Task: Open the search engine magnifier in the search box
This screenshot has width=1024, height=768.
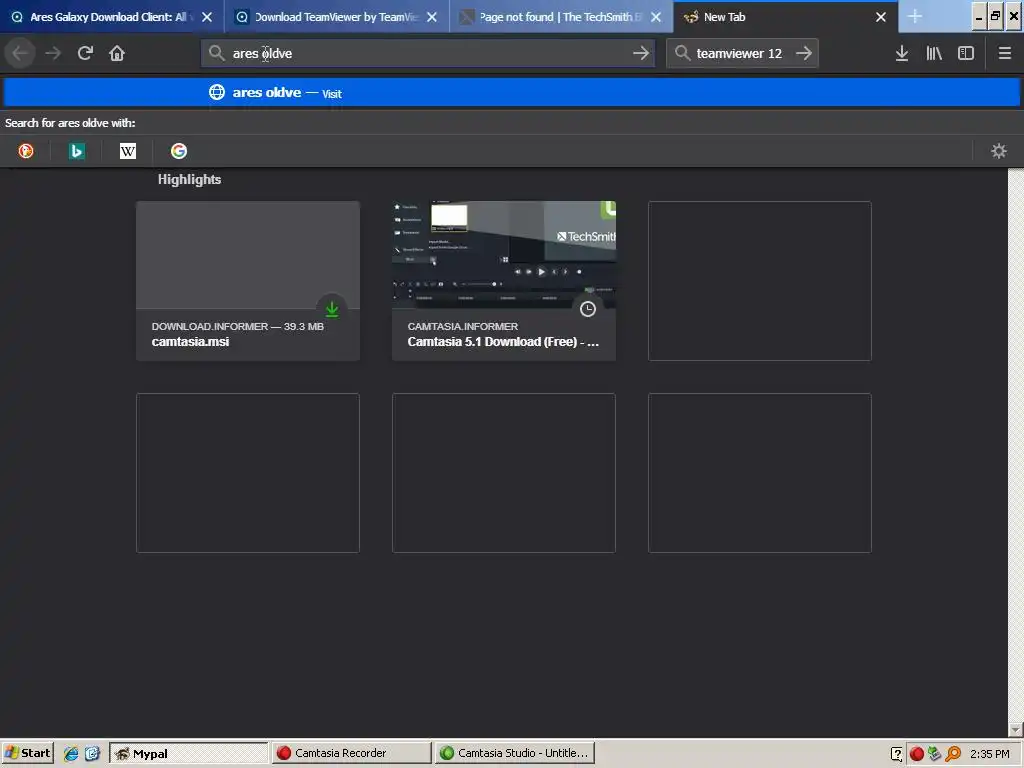Action: pos(682,54)
